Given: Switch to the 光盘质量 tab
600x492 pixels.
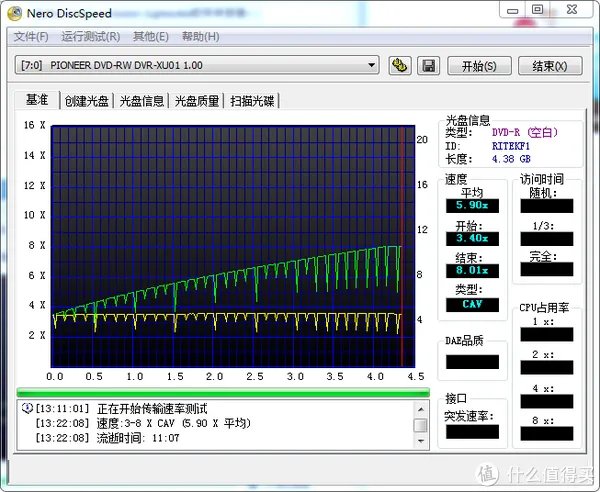Looking at the screenshot, I should point(197,100).
